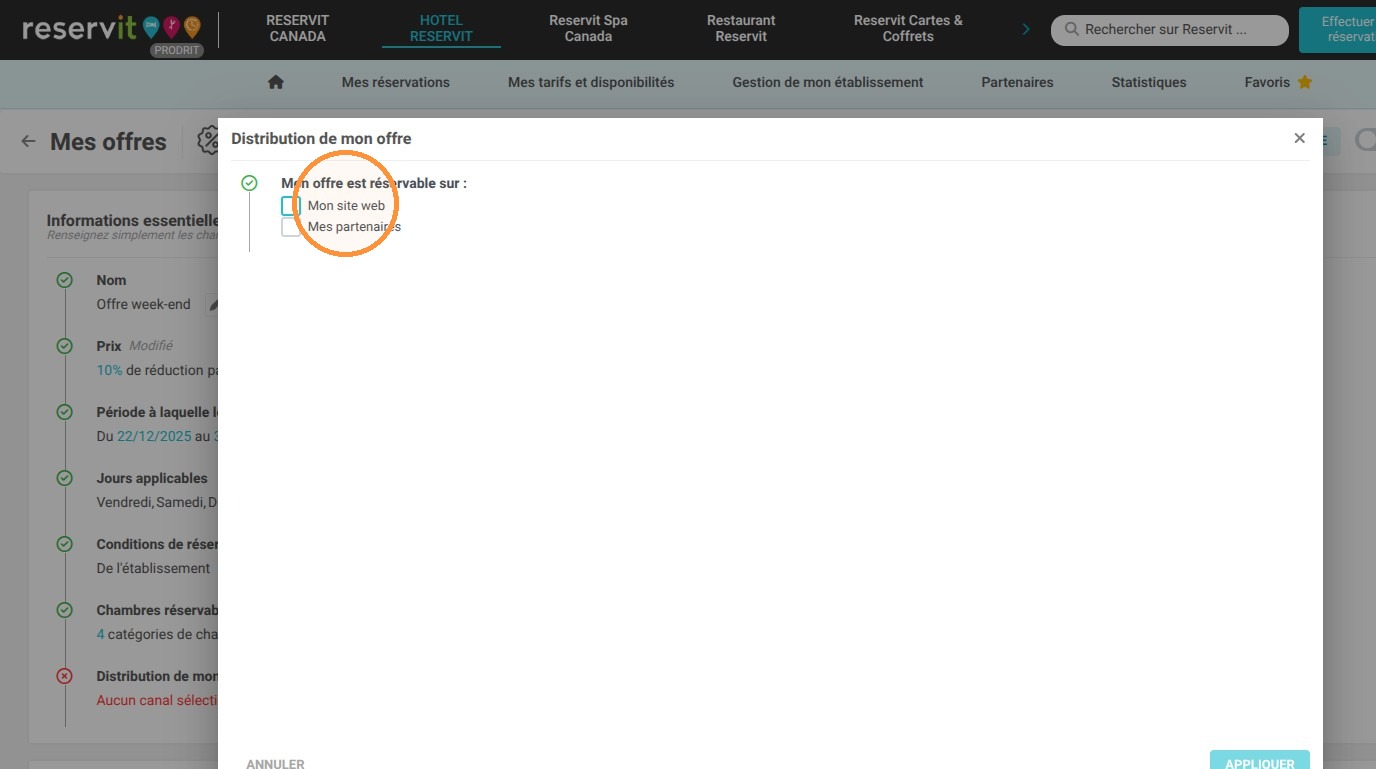Open Gestion de mon établissement menu
The height and width of the screenshot is (769, 1376).
pyautogui.click(x=828, y=82)
